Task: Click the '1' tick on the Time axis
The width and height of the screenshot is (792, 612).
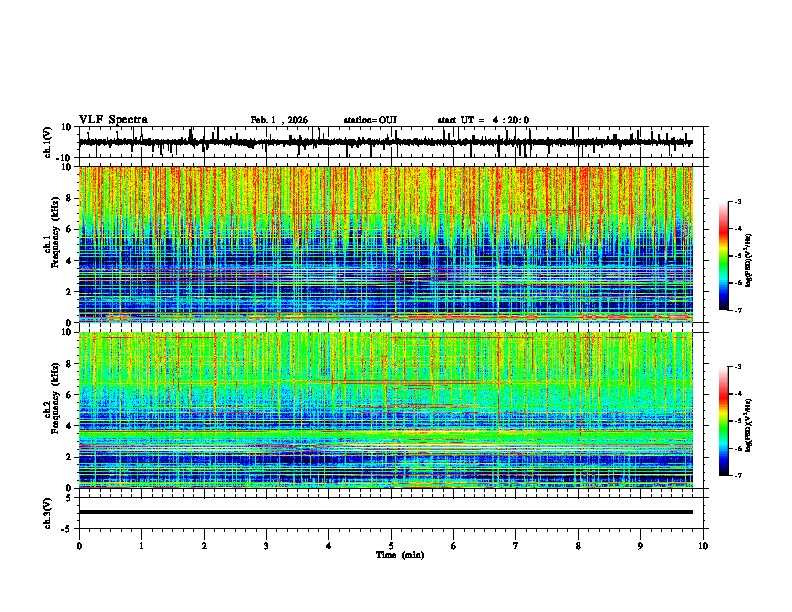Action: coord(141,546)
